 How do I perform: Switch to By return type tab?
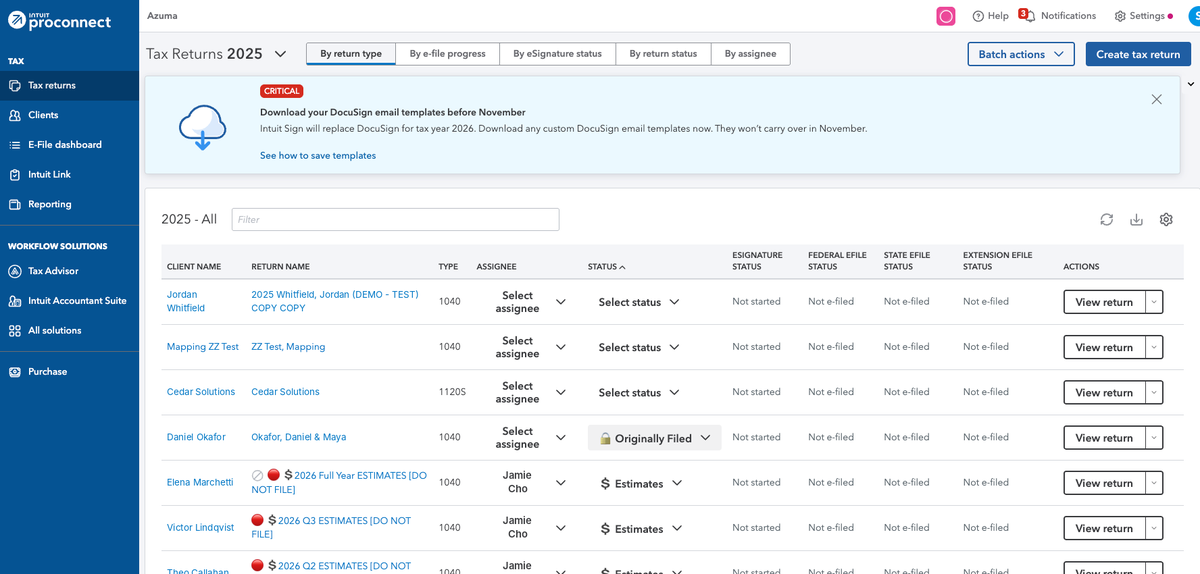pos(351,54)
